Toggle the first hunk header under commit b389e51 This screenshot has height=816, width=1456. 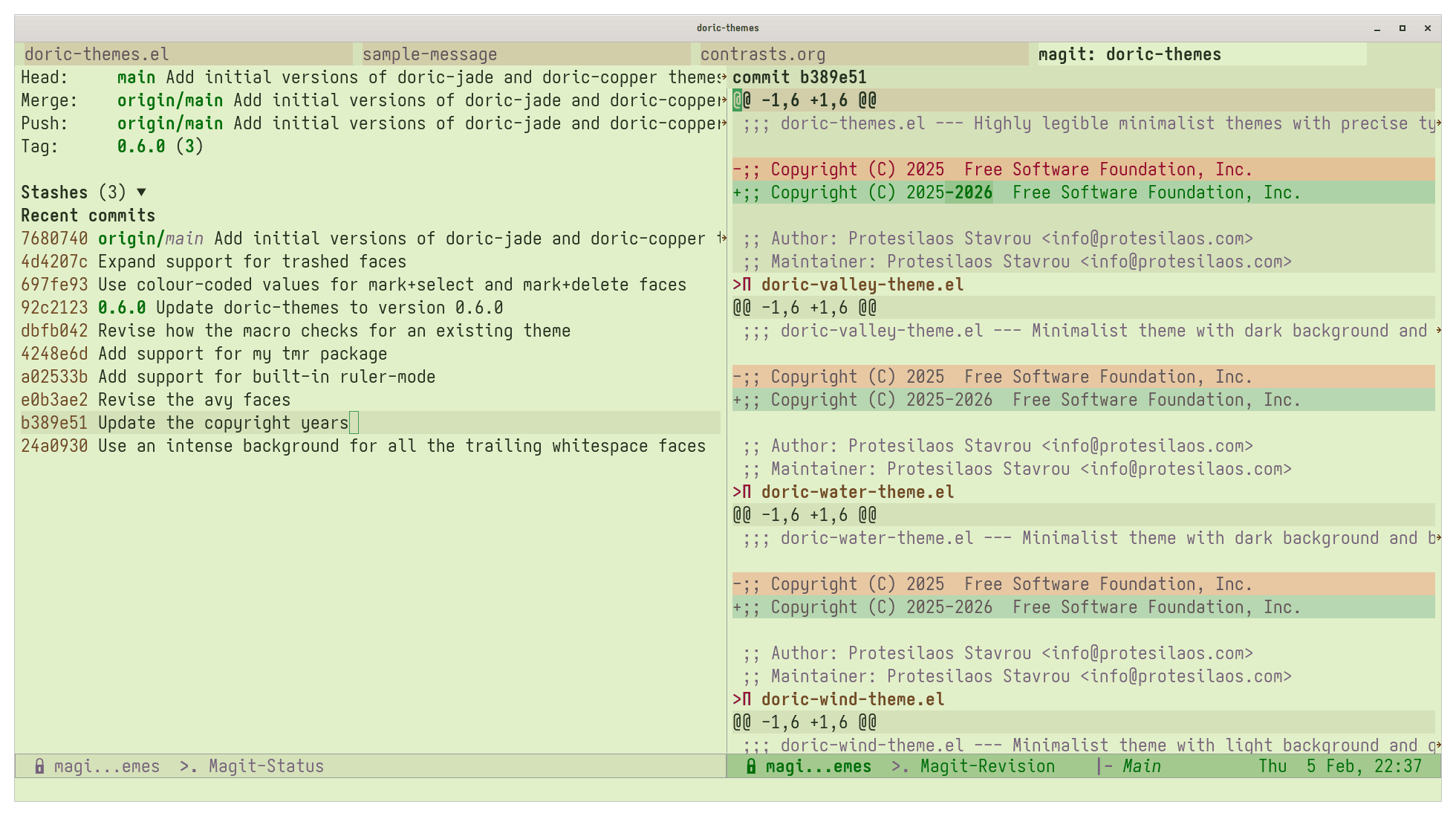[x=805, y=100]
